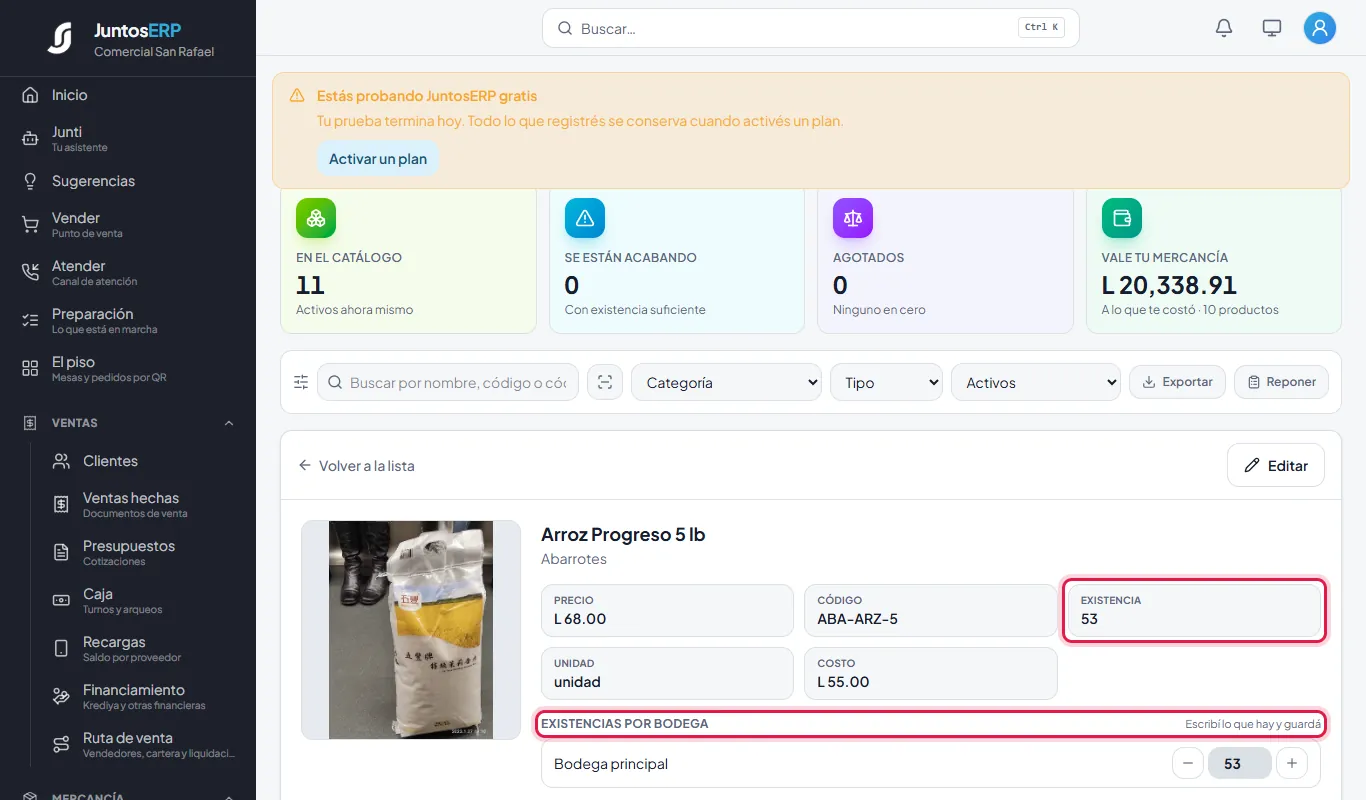This screenshot has height=800, width=1366.
Task: Open Clientes under Ventas
Action: click(144, 461)
